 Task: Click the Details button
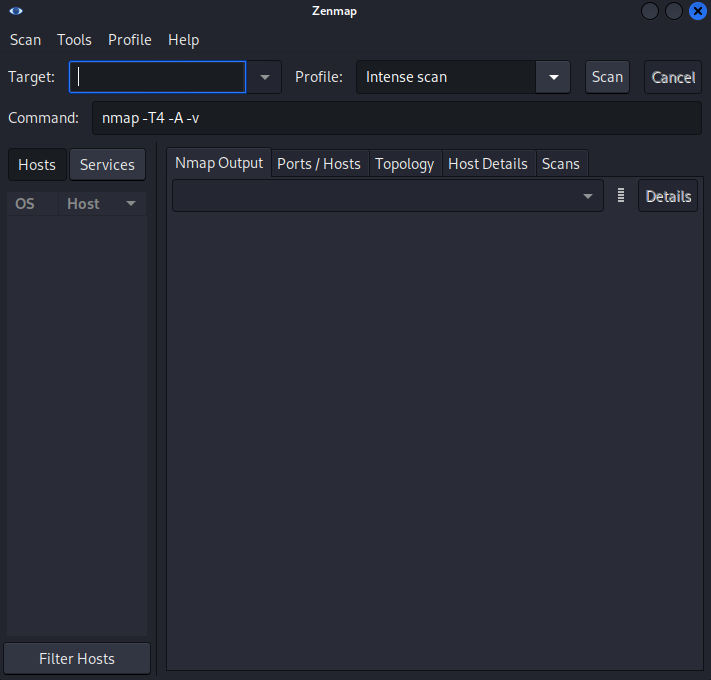click(668, 196)
